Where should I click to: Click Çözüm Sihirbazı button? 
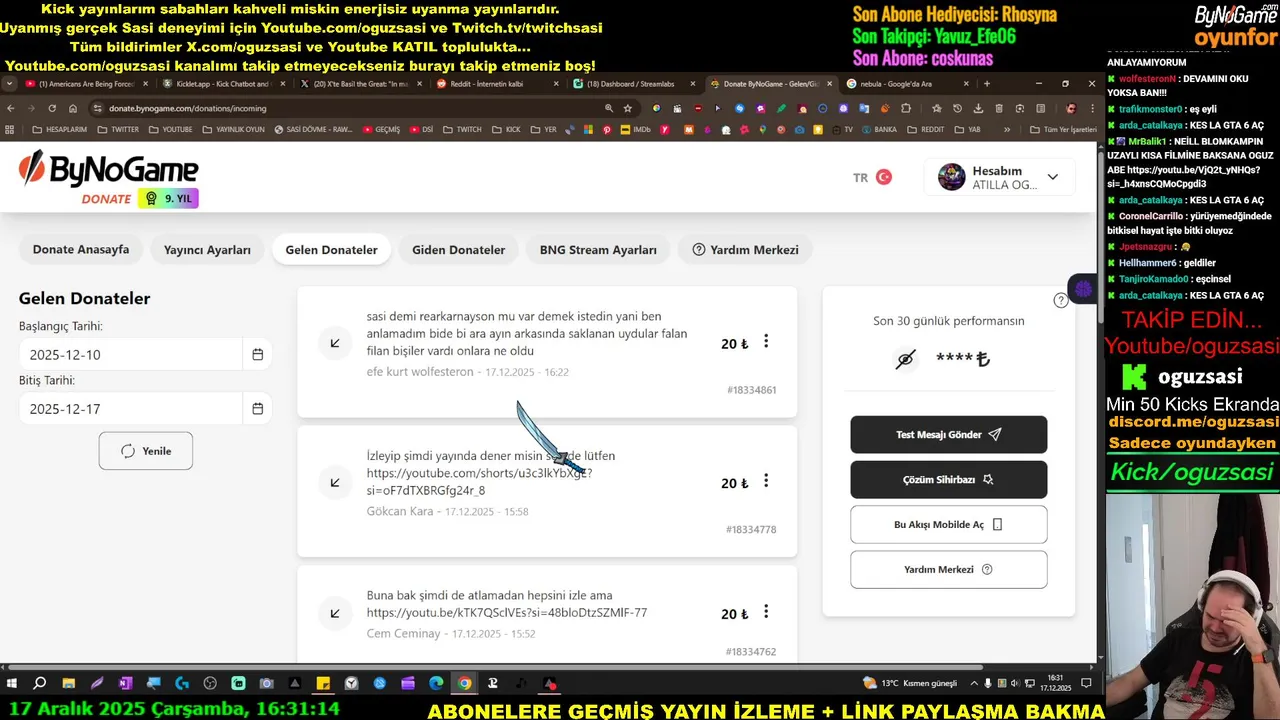(949, 480)
